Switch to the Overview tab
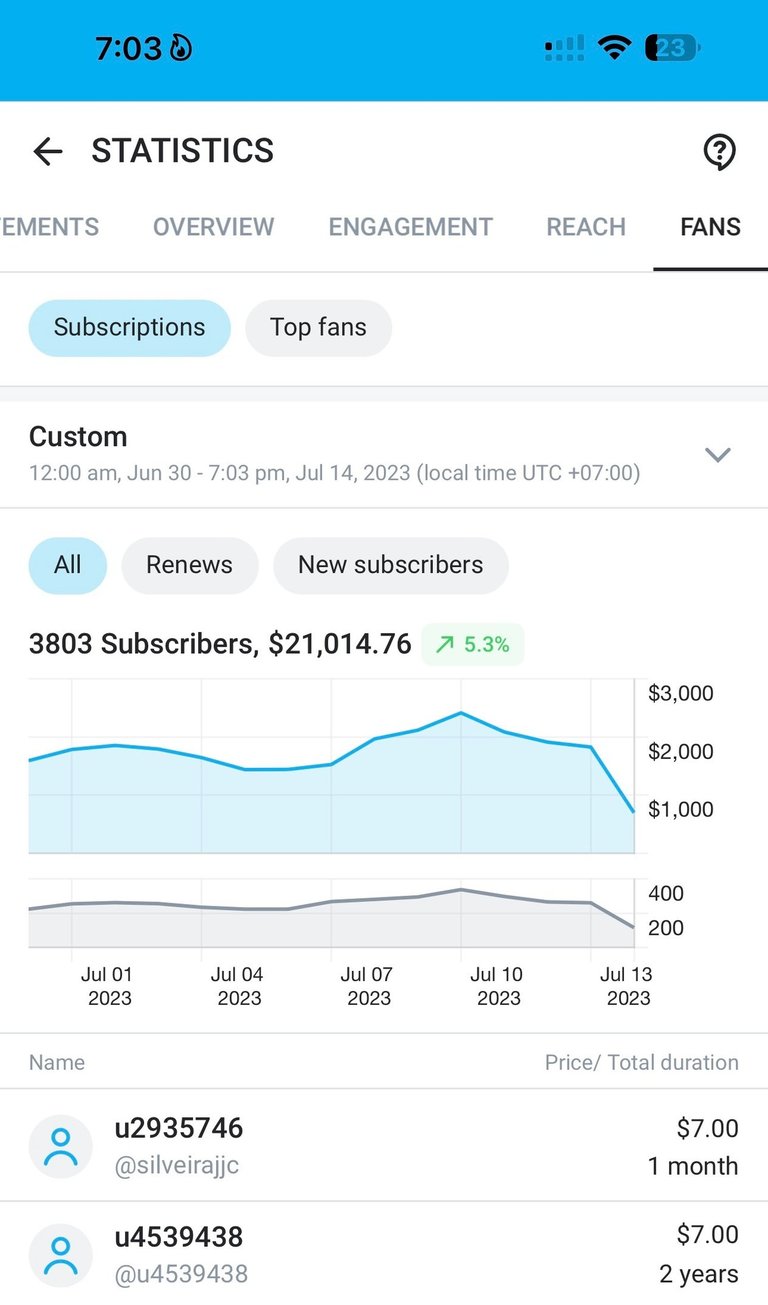Screen dimensions: 768x1305 coord(213,227)
